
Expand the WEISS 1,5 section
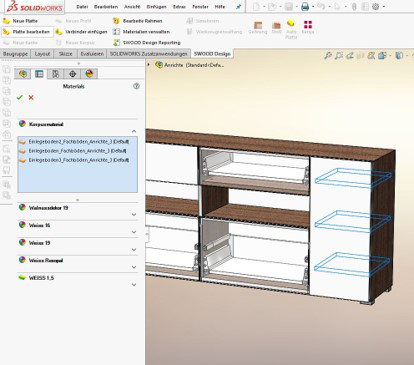pos(134,285)
